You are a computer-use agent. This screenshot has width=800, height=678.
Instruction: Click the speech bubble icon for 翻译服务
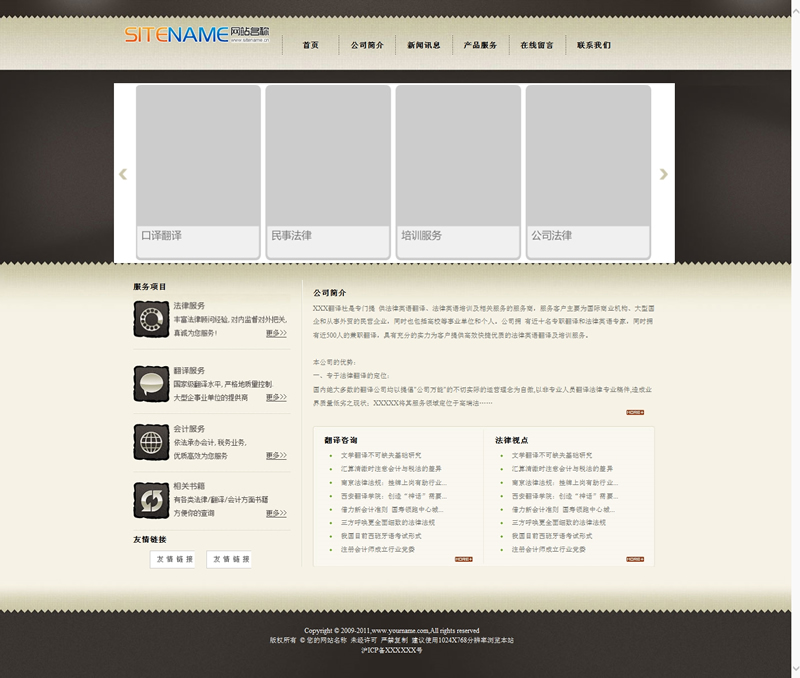click(151, 383)
